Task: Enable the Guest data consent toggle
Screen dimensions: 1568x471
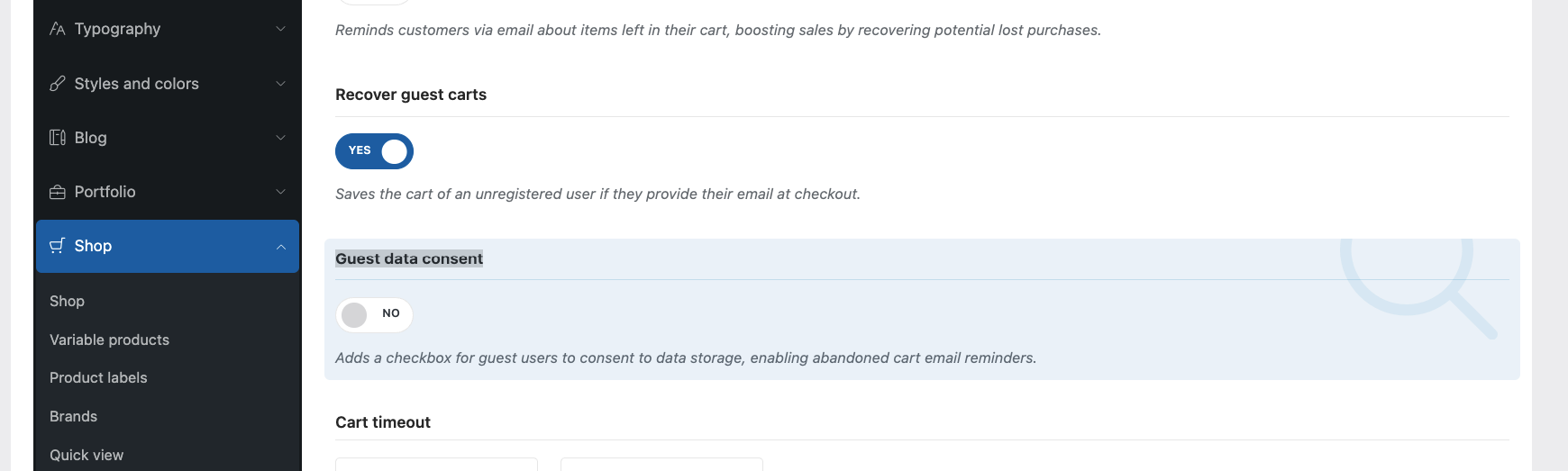Action: (374, 314)
